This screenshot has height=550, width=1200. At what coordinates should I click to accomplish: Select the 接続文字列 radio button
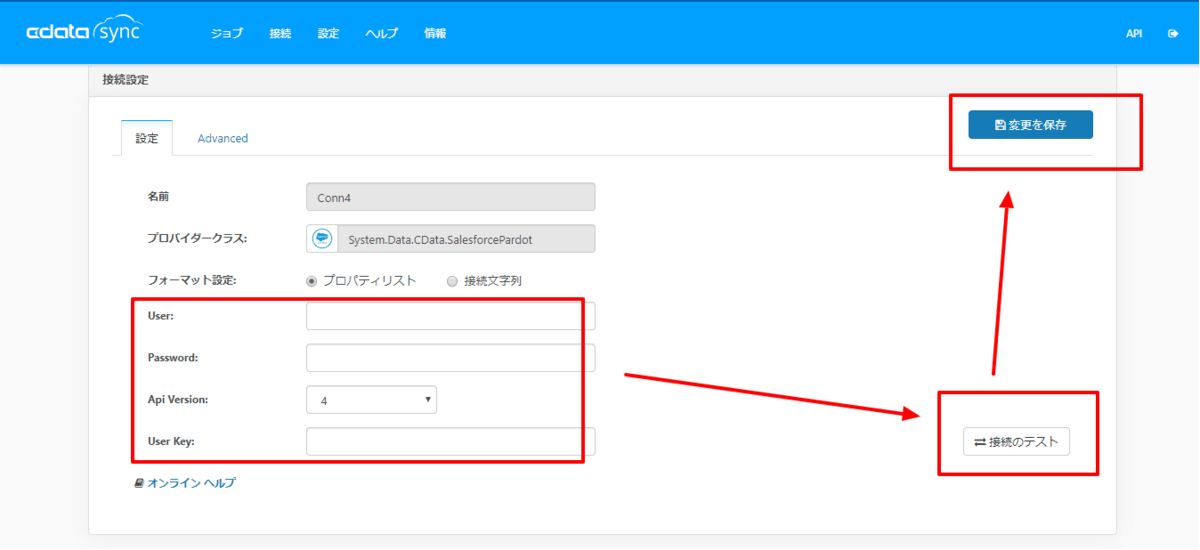click(x=453, y=281)
